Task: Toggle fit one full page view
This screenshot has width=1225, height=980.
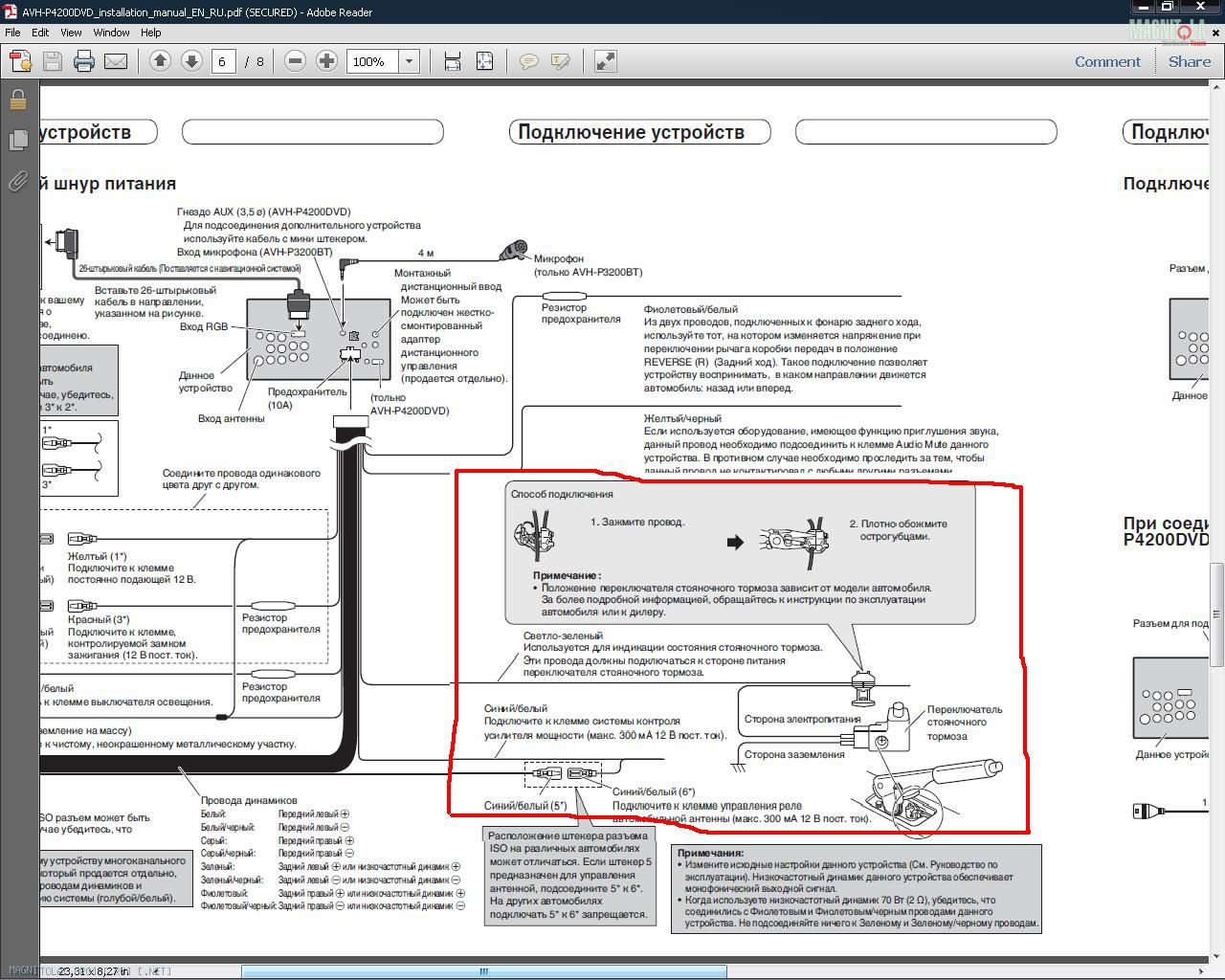Action: point(485,61)
